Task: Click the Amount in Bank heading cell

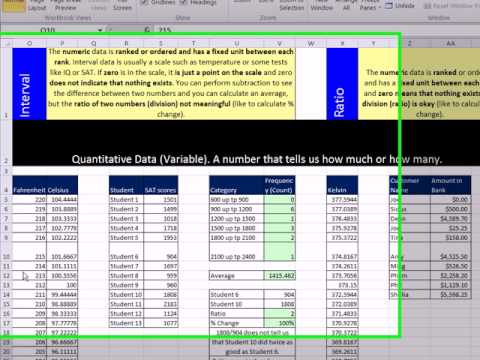Action: pos(451,185)
